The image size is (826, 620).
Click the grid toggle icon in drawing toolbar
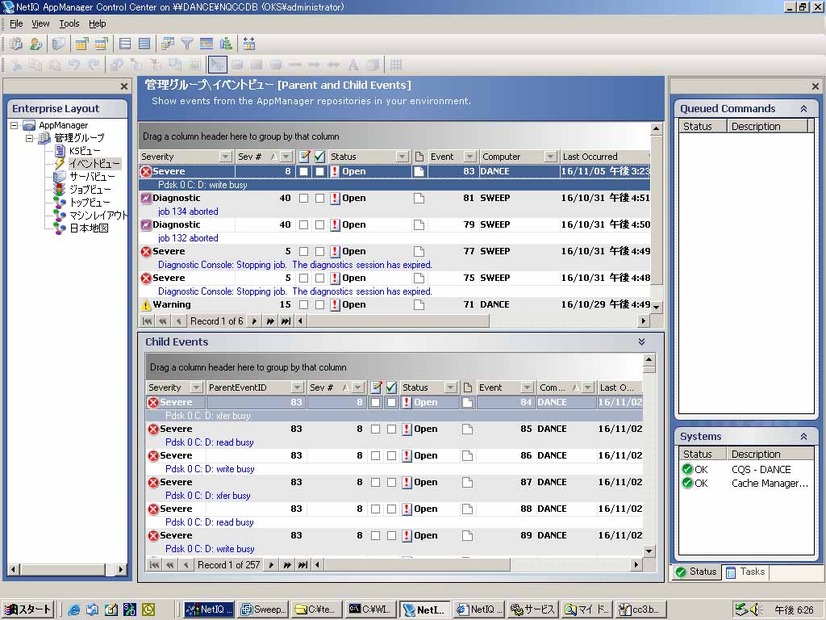tap(396, 65)
